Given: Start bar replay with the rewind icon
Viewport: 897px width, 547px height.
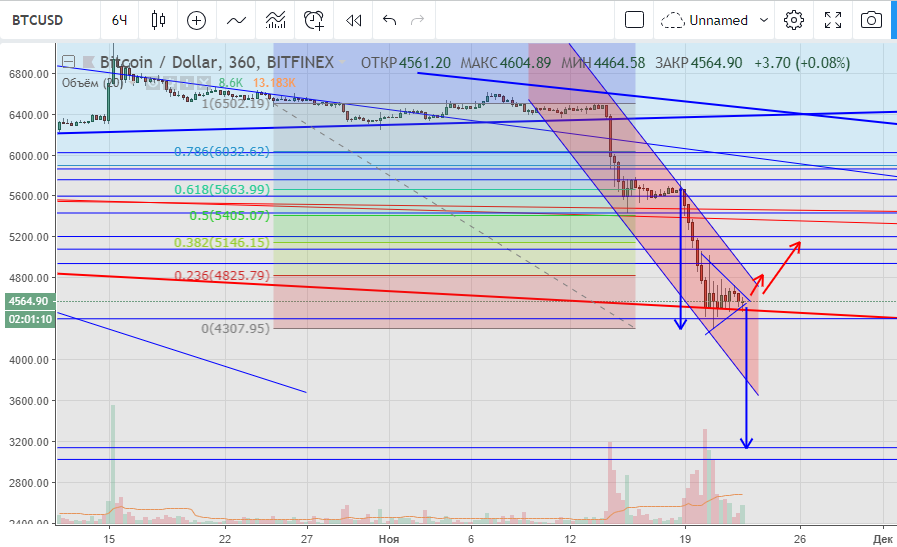Looking at the screenshot, I should 353,20.
